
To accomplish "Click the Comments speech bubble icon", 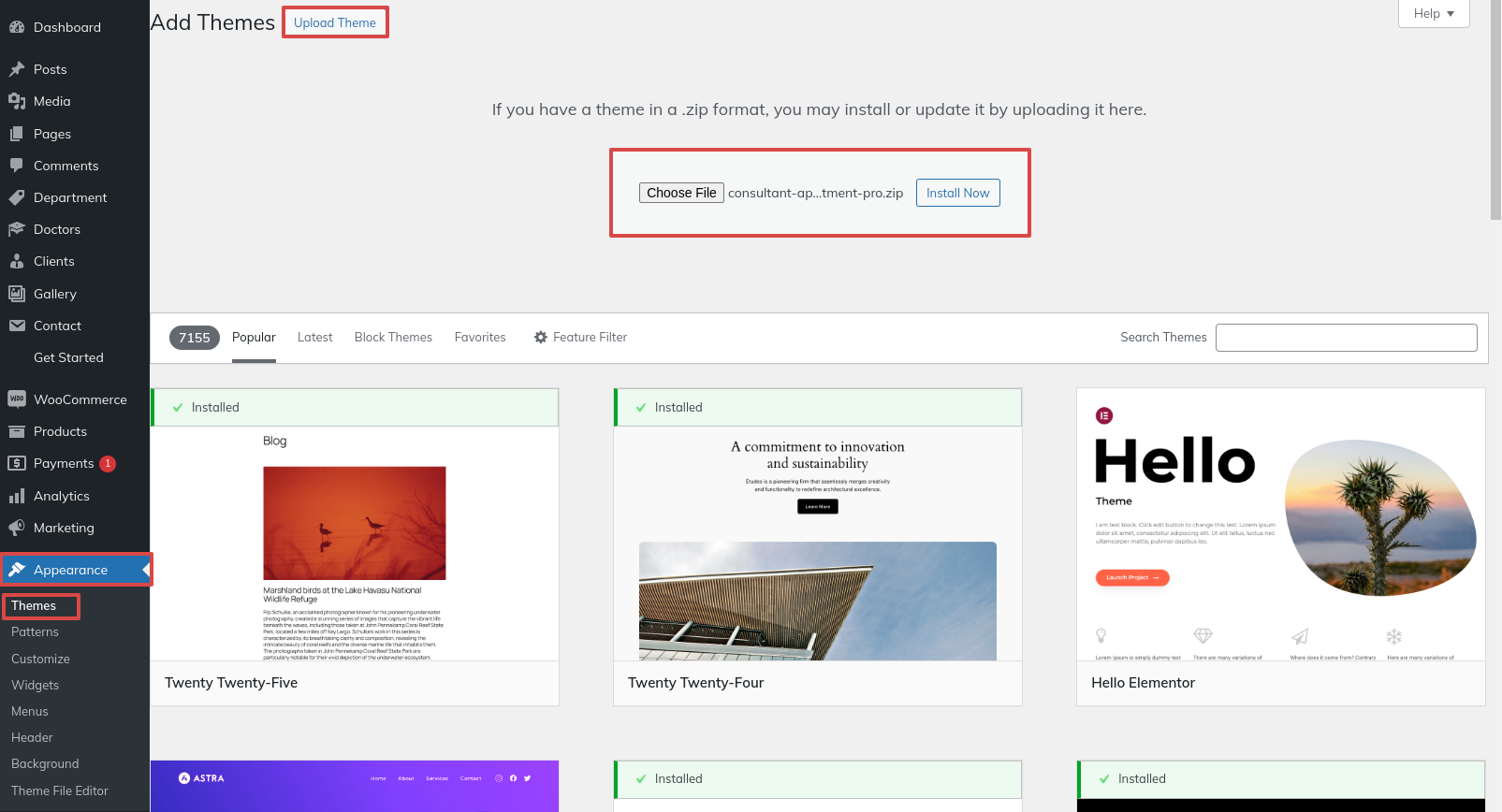I will (17, 166).
